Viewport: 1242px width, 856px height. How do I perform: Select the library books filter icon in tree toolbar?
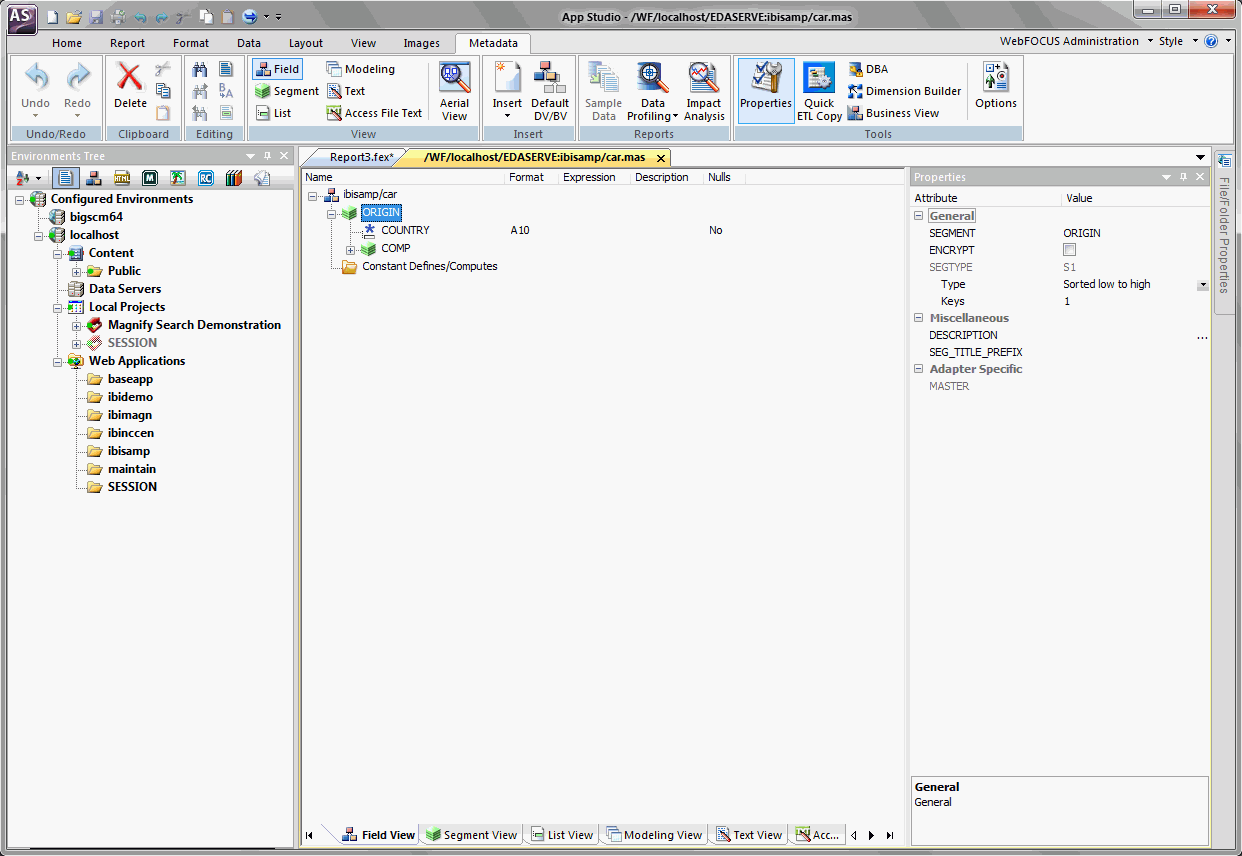pos(234,178)
